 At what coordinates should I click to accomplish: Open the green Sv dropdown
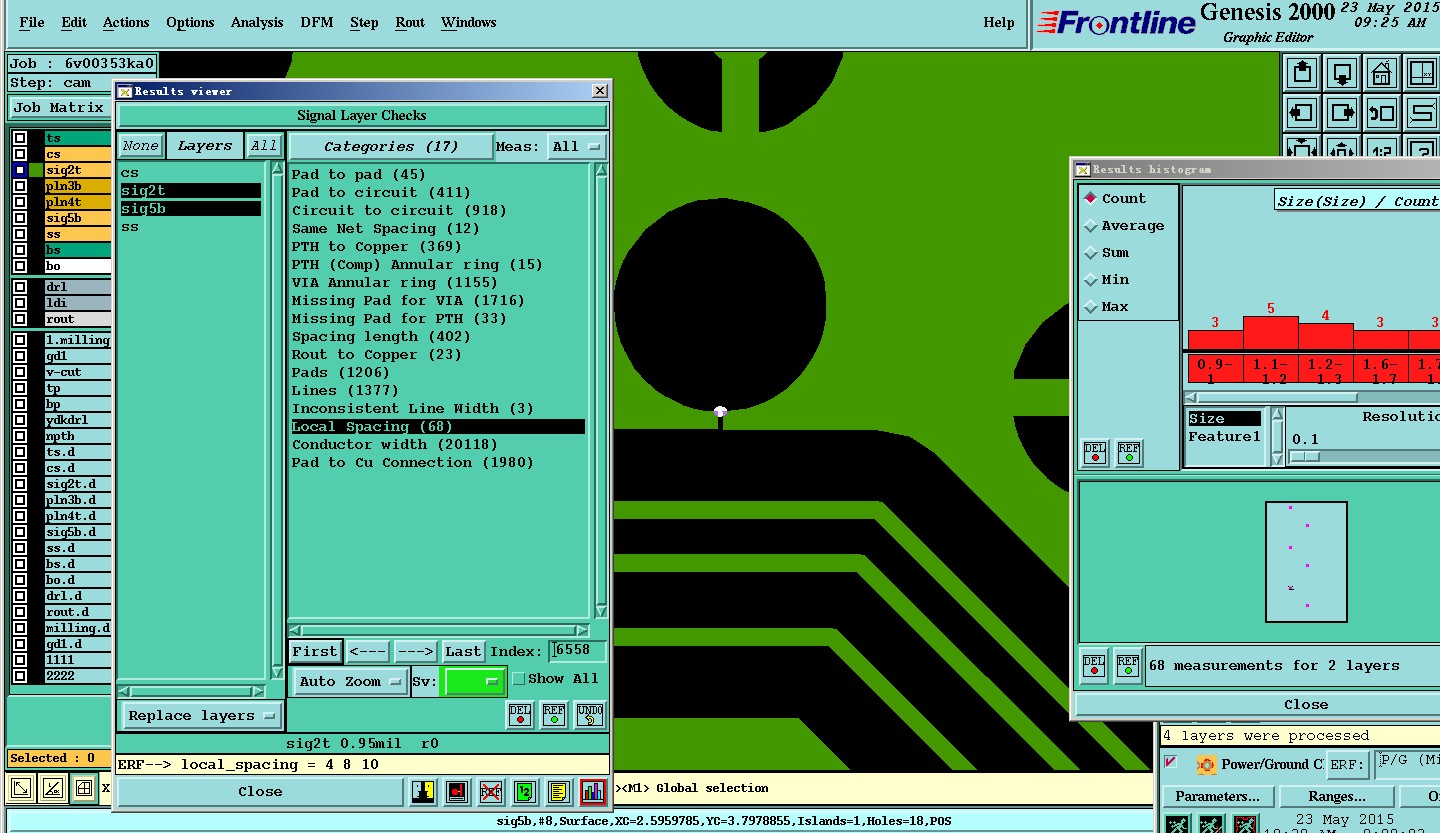[474, 682]
